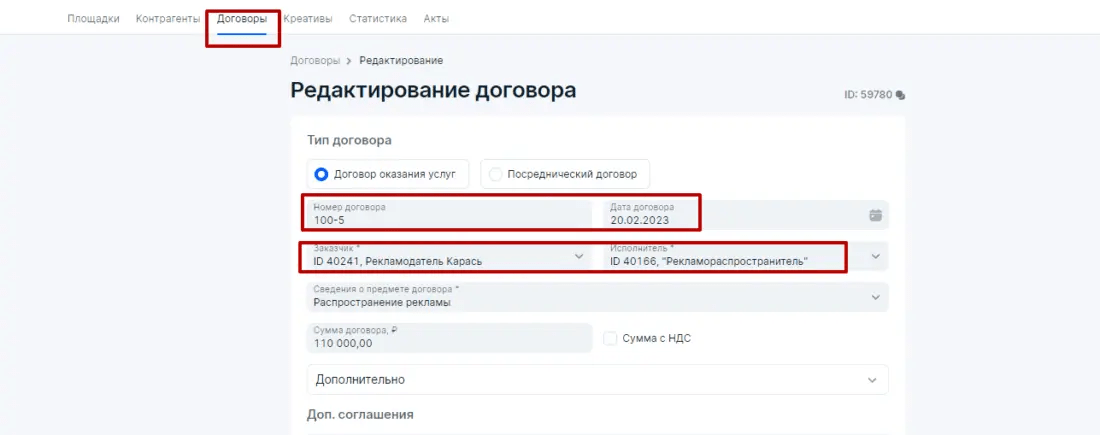Toggle the Сумма с НДС checkbox
1100x435 pixels.
tap(610, 338)
